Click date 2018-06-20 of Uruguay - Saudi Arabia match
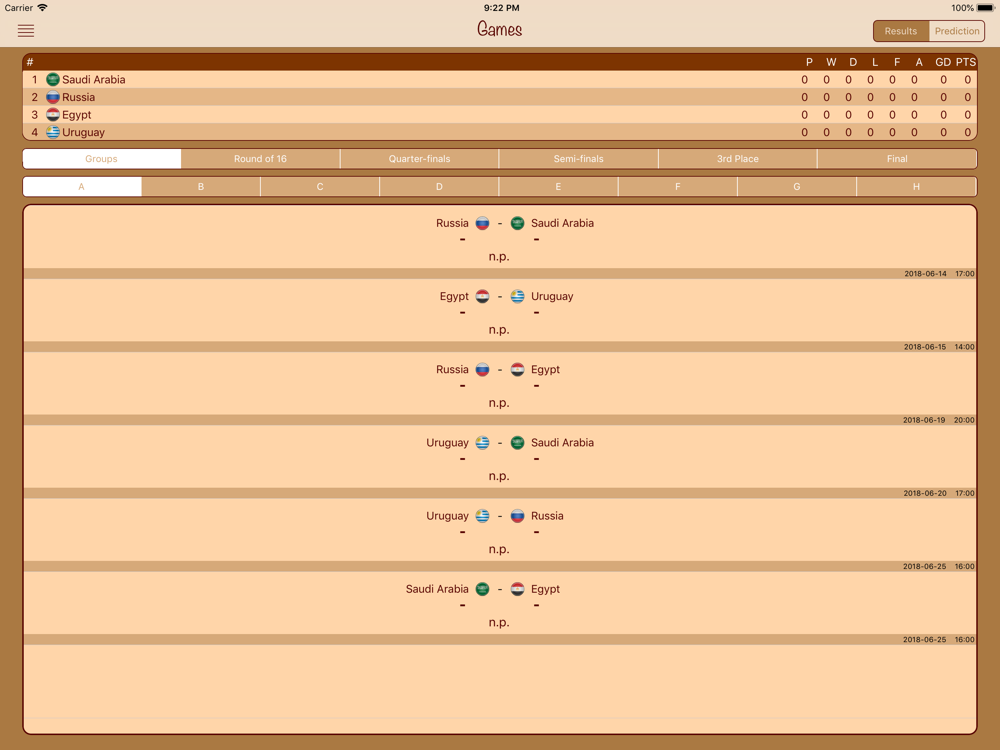The width and height of the screenshot is (1000, 750). coord(925,494)
